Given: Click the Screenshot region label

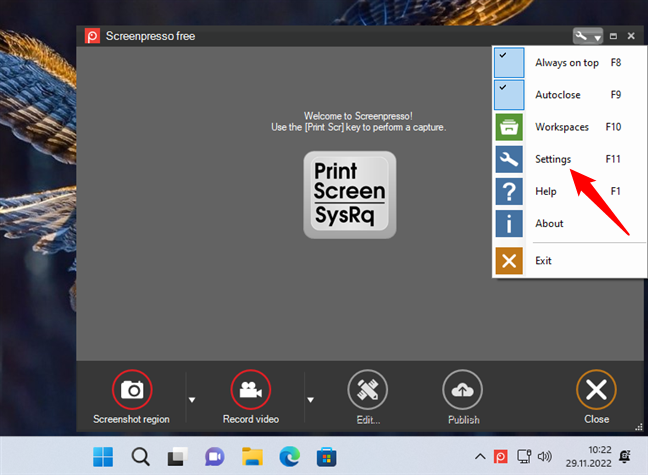Looking at the screenshot, I should tap(131, 419).
